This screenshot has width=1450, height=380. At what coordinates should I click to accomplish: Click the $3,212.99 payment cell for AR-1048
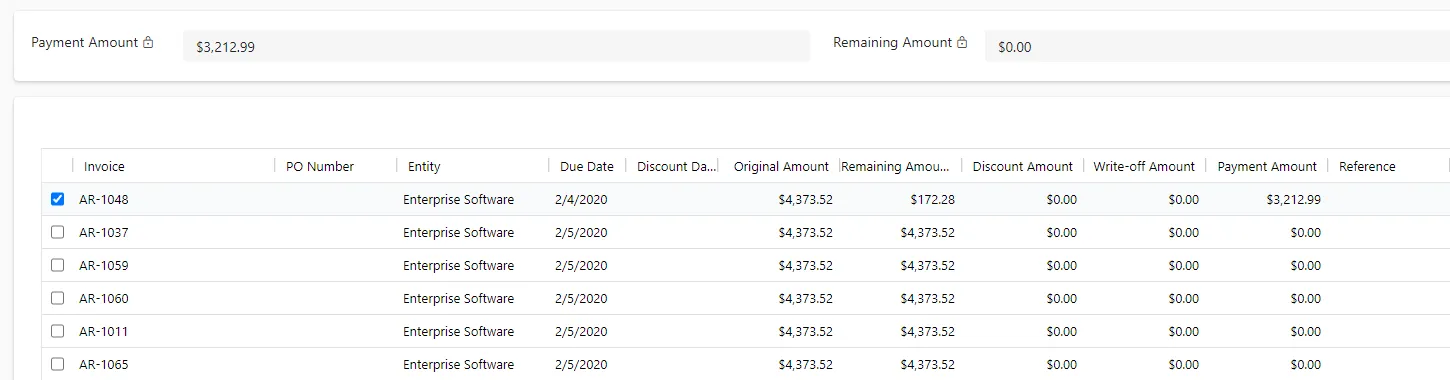[x=1293, y=199]
